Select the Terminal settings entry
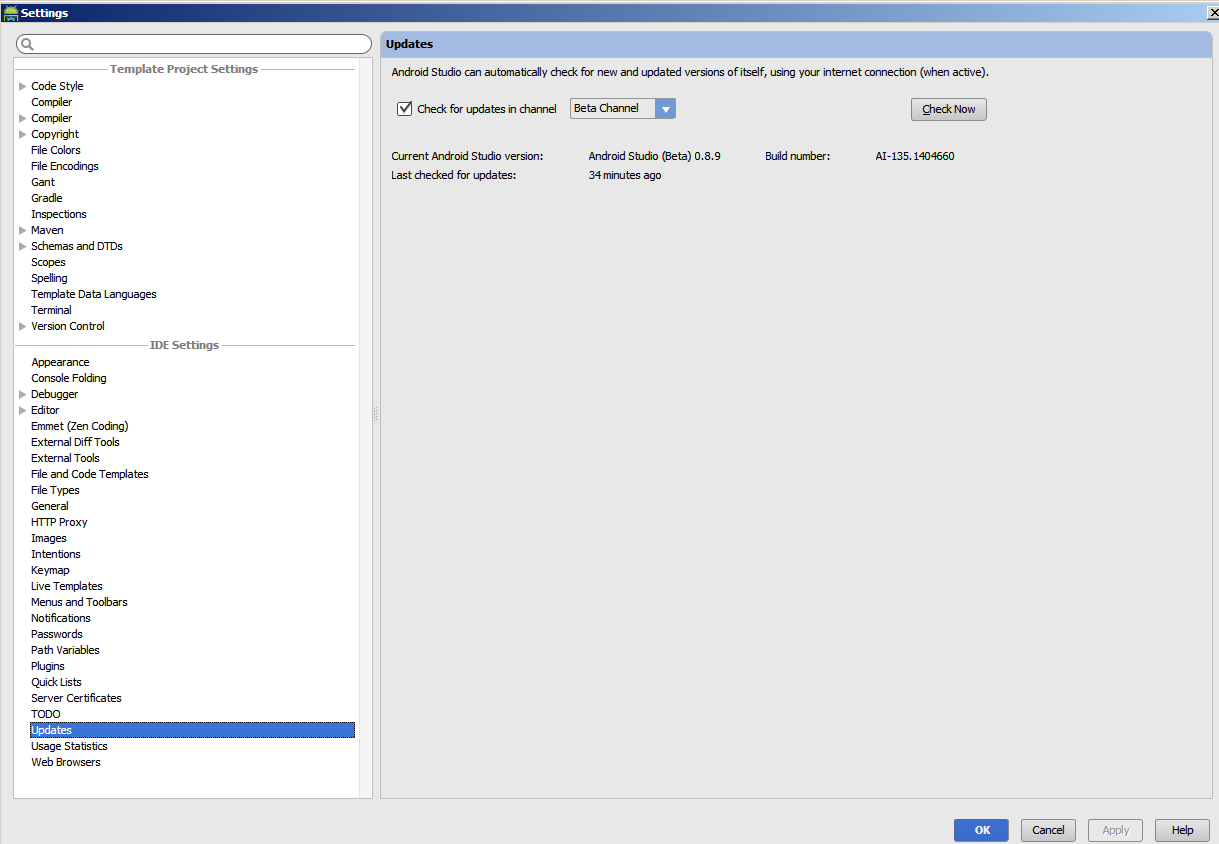 coord(51,310)
